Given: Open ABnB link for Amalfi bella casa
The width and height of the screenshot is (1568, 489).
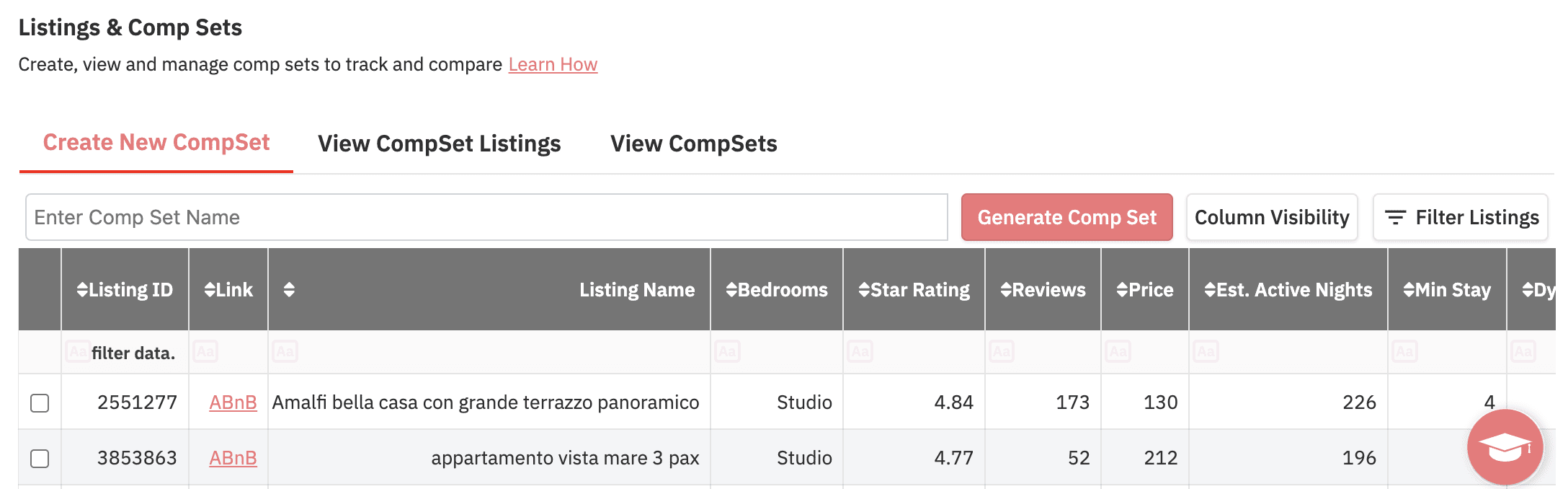Looking at the screenshot, I should 233,402.
